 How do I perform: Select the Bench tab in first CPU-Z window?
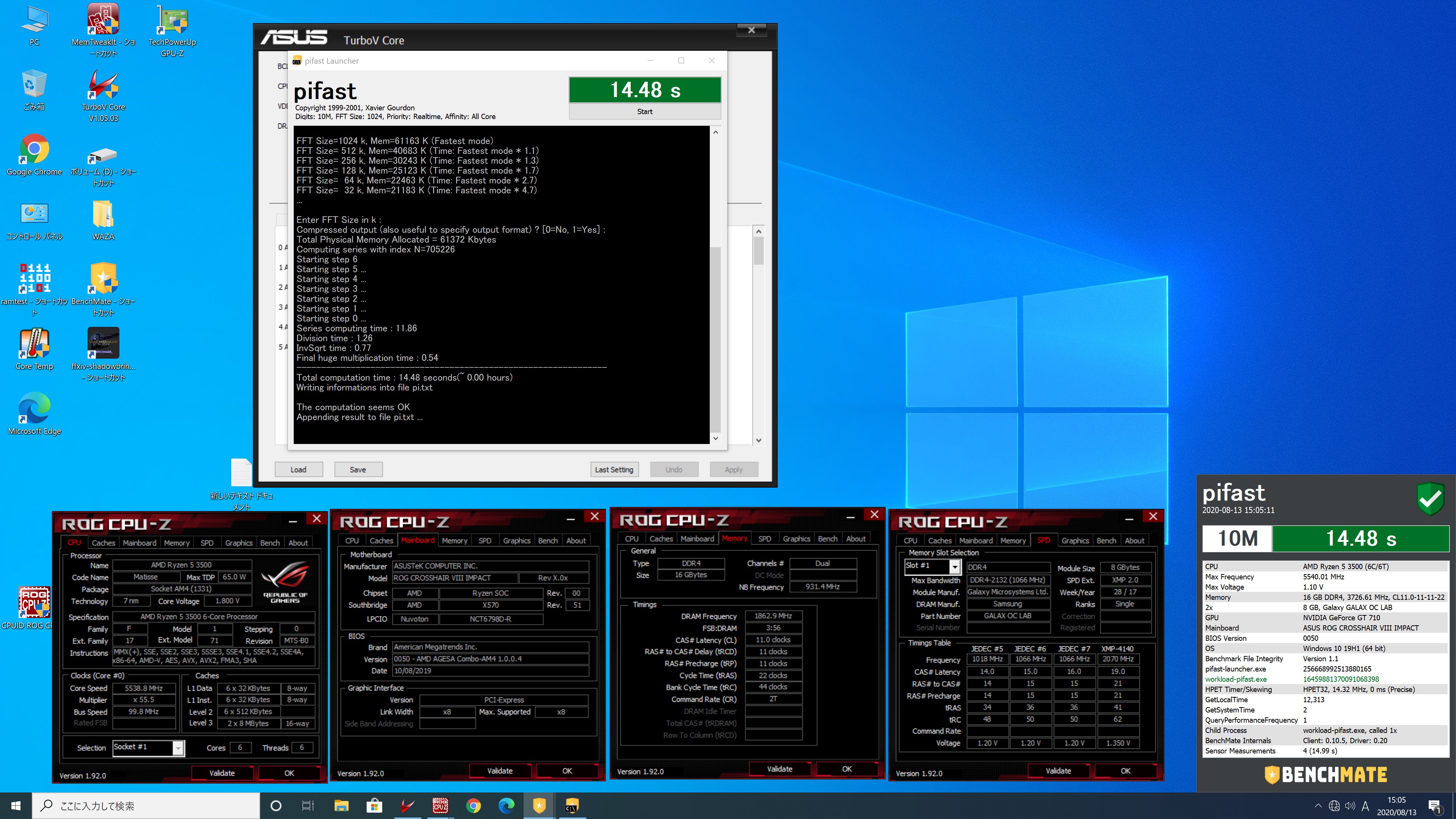[x=270, y=543]
